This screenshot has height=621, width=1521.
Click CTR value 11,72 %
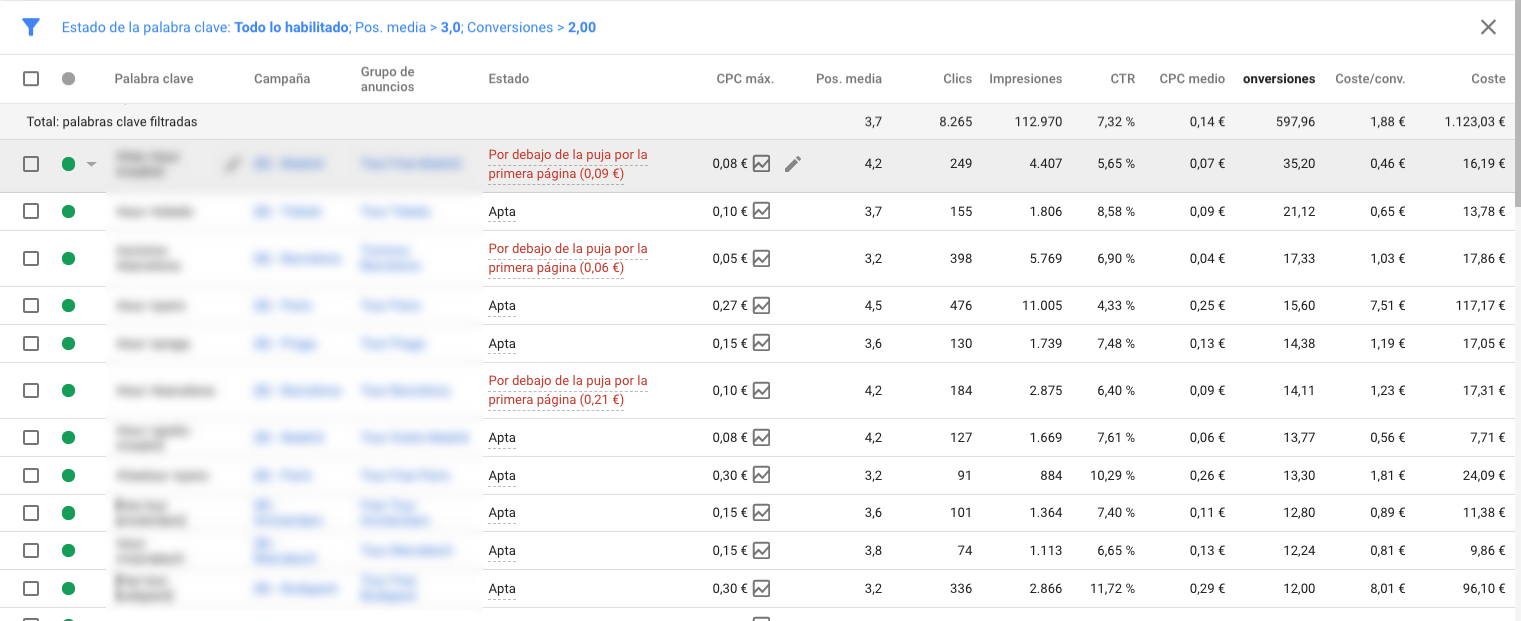tap(1113, 589)
